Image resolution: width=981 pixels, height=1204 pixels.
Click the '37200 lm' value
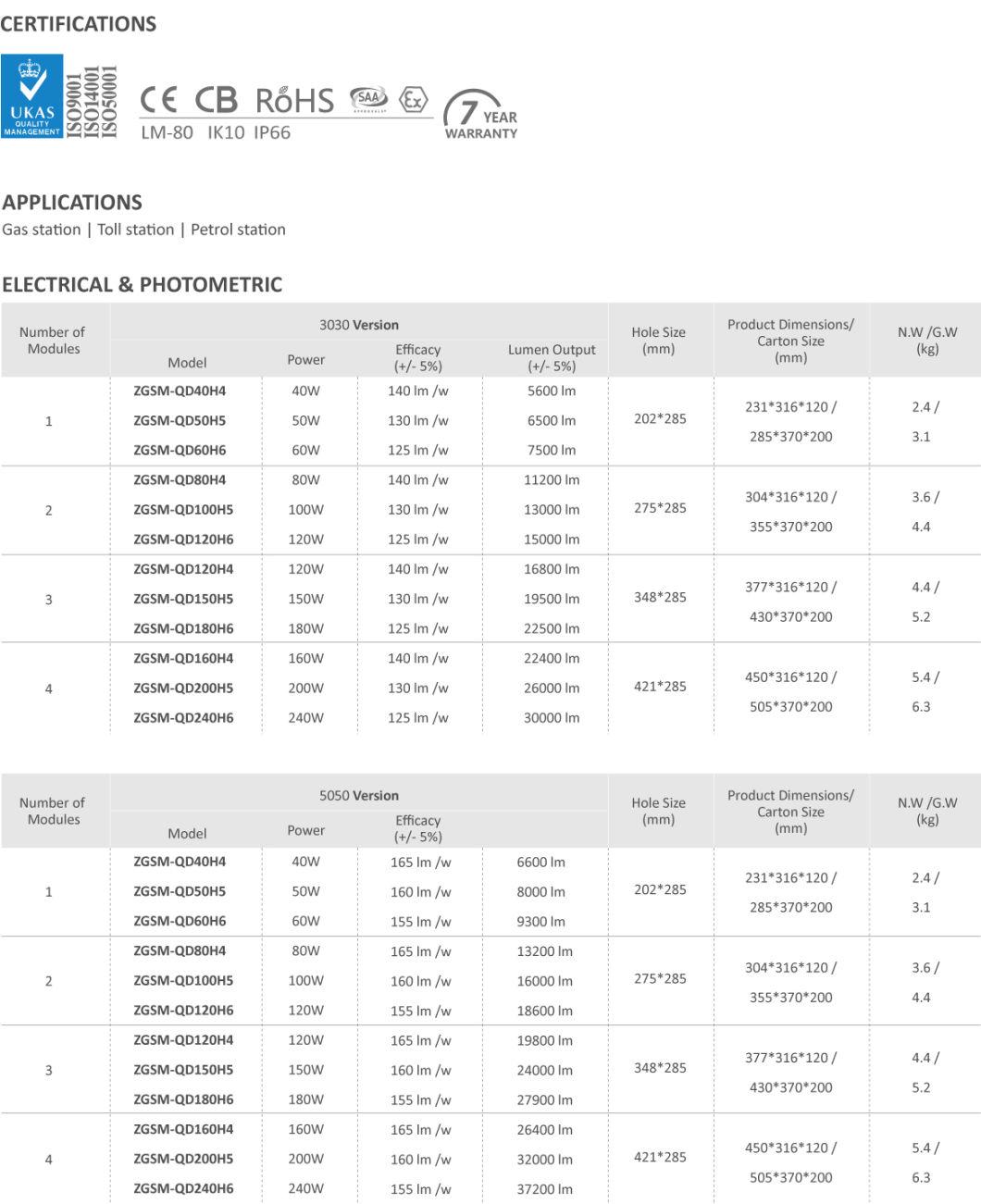(544, 1189)
